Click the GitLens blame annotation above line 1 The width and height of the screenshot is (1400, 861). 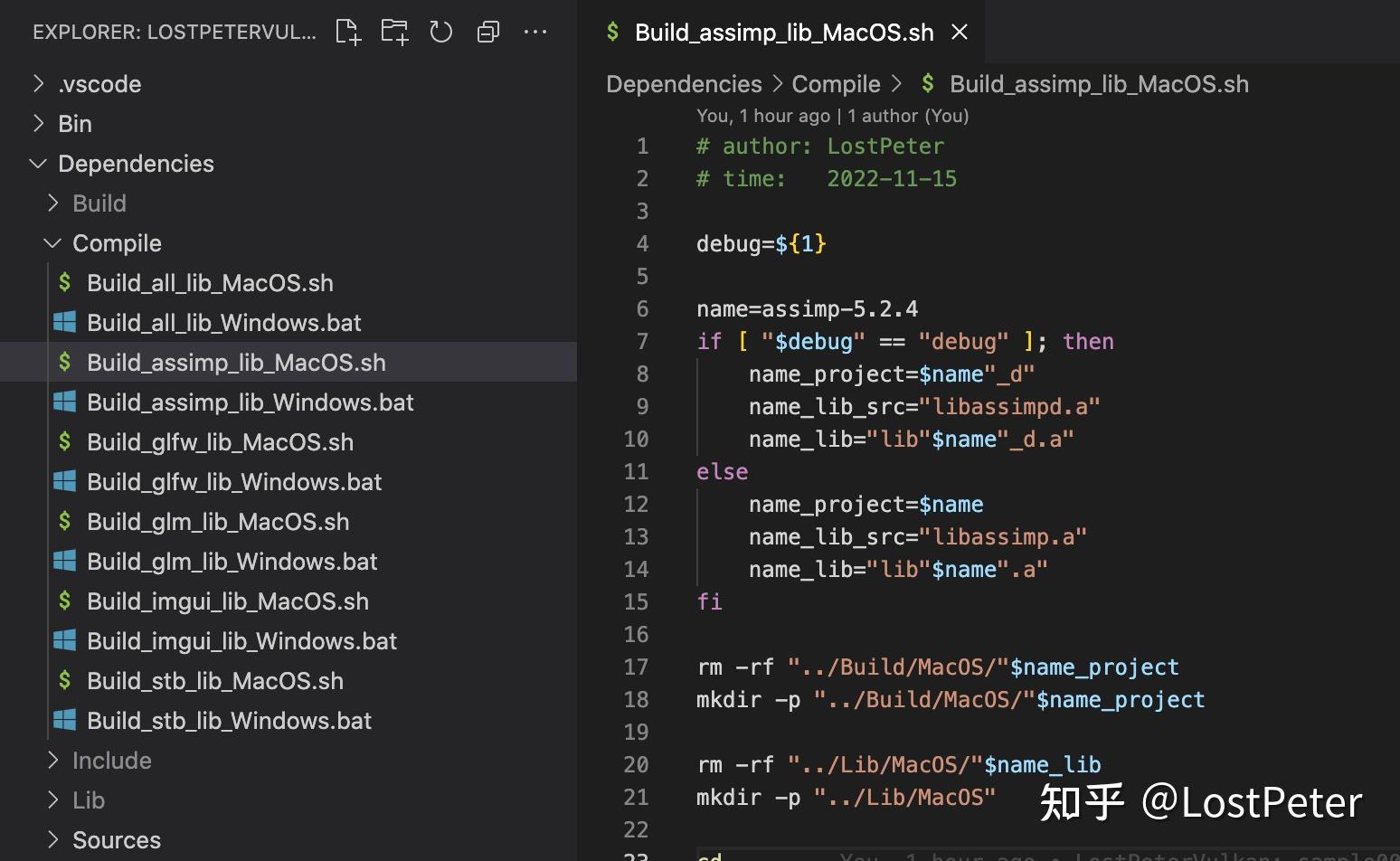coord(832,115)
